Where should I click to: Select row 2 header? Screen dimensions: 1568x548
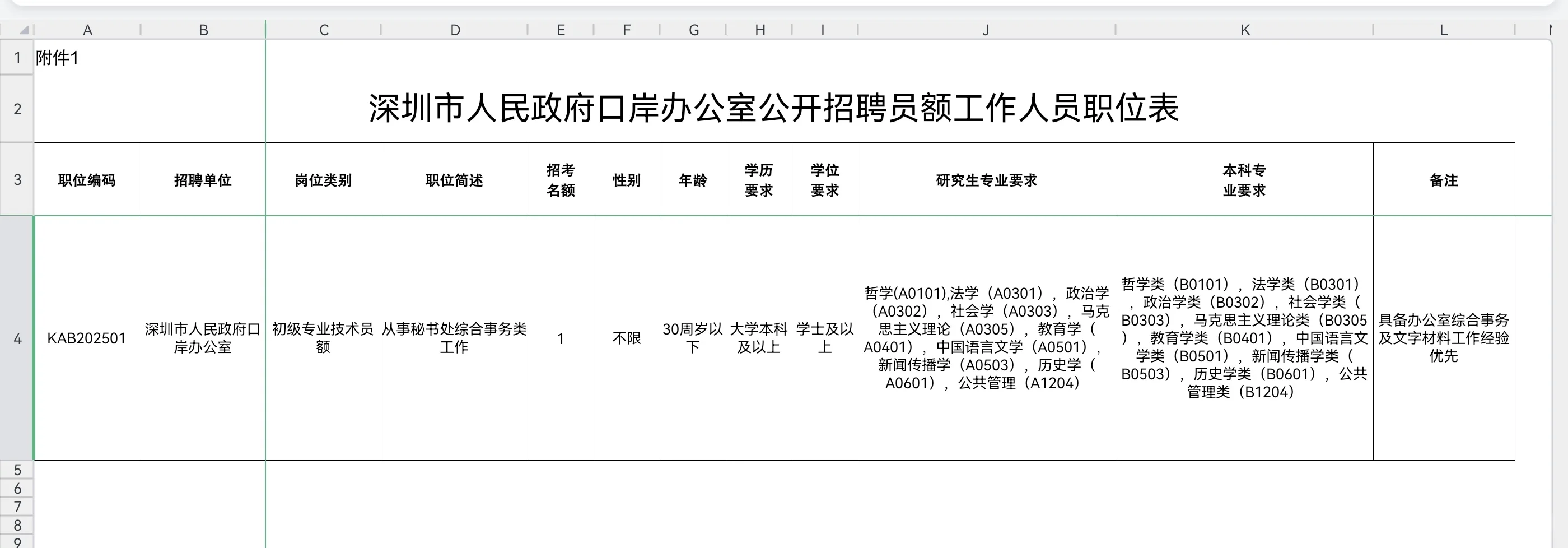click(x=17, y=109)
